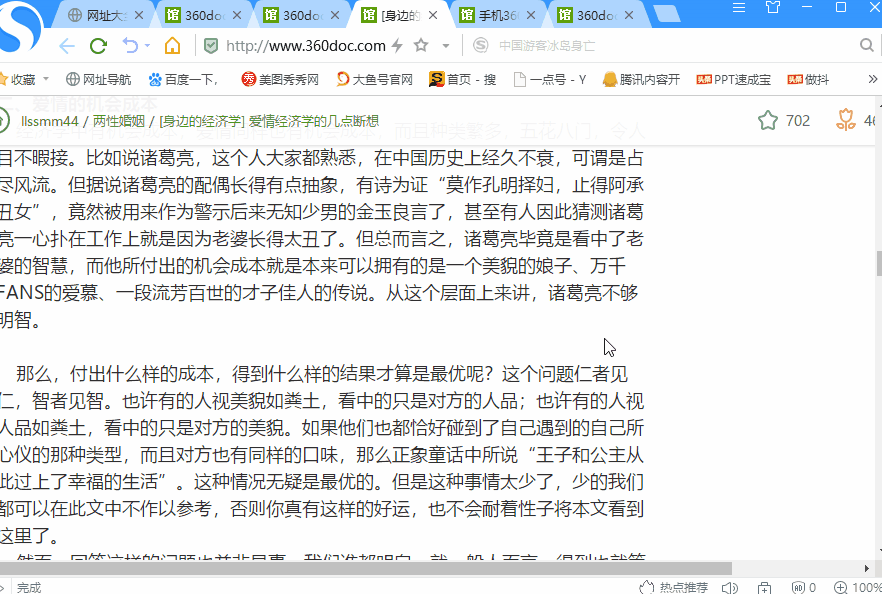Click the green security shield in address bar

click(x=211, y=46)
